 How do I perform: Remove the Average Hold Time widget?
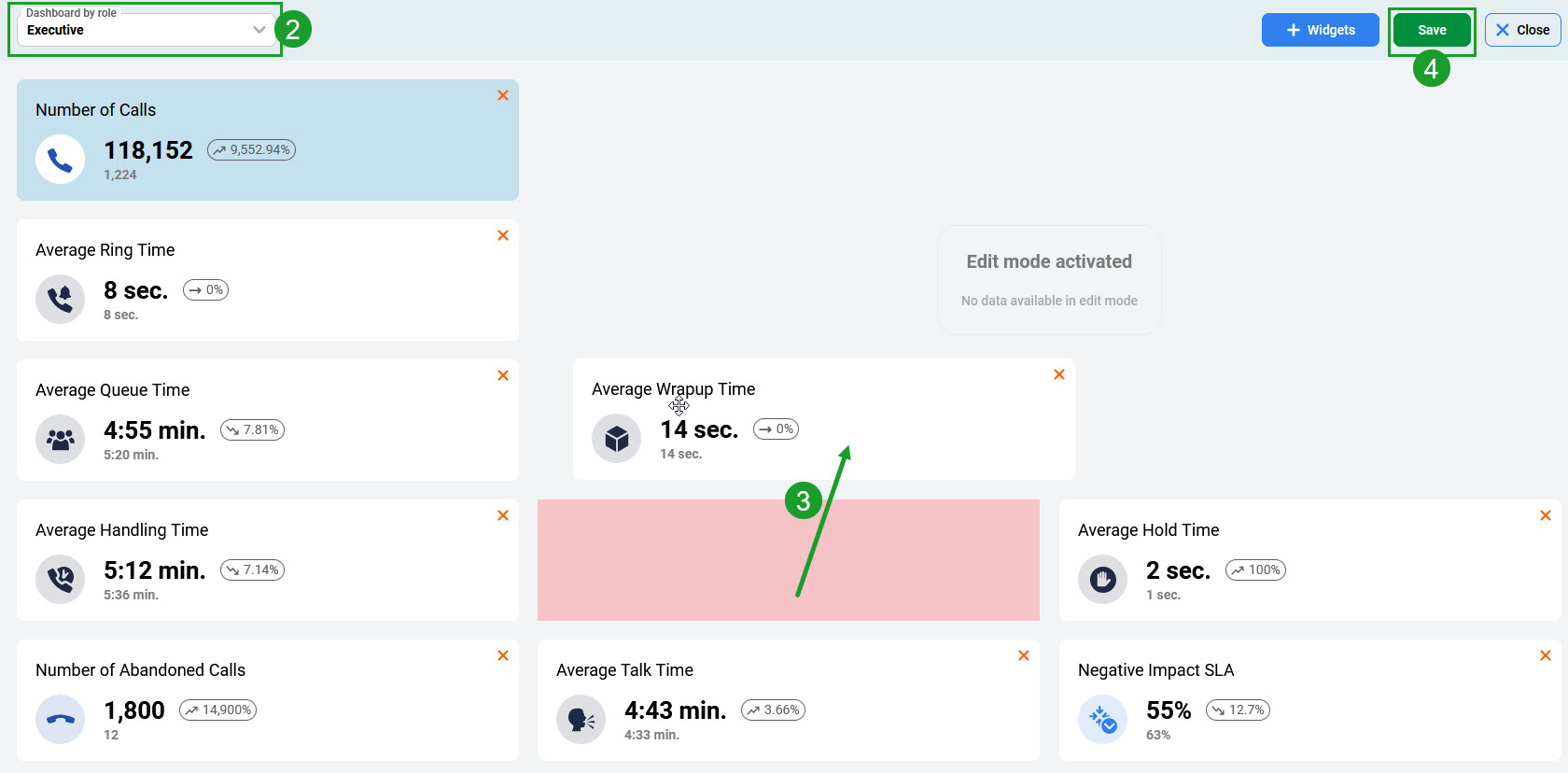[1546, 515]
